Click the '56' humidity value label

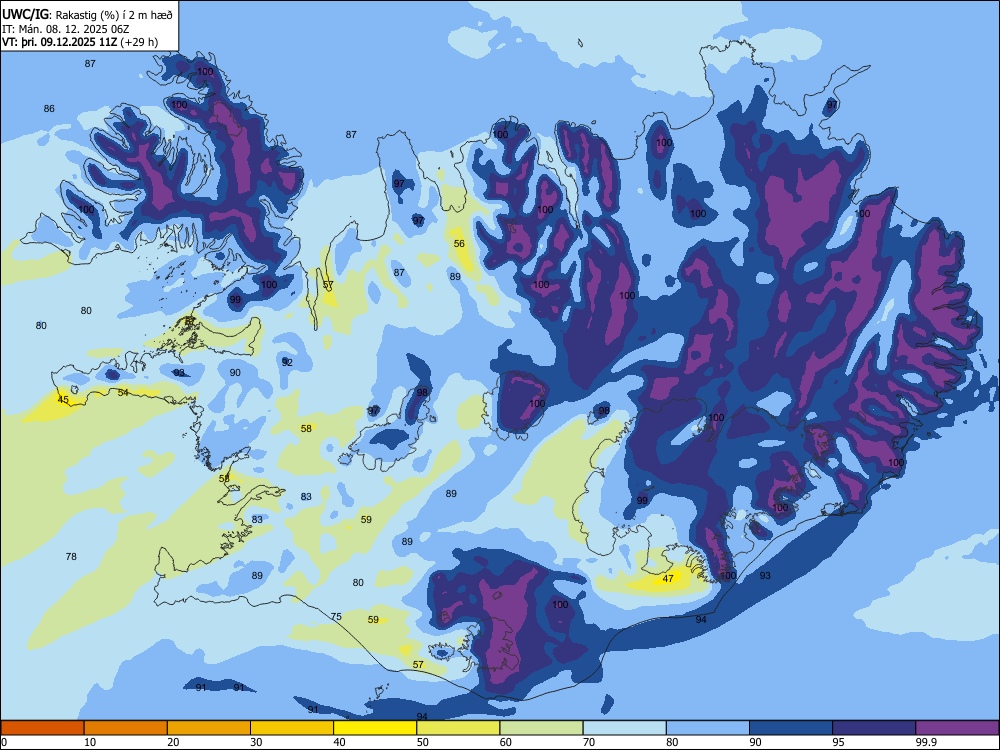(459, 244)
